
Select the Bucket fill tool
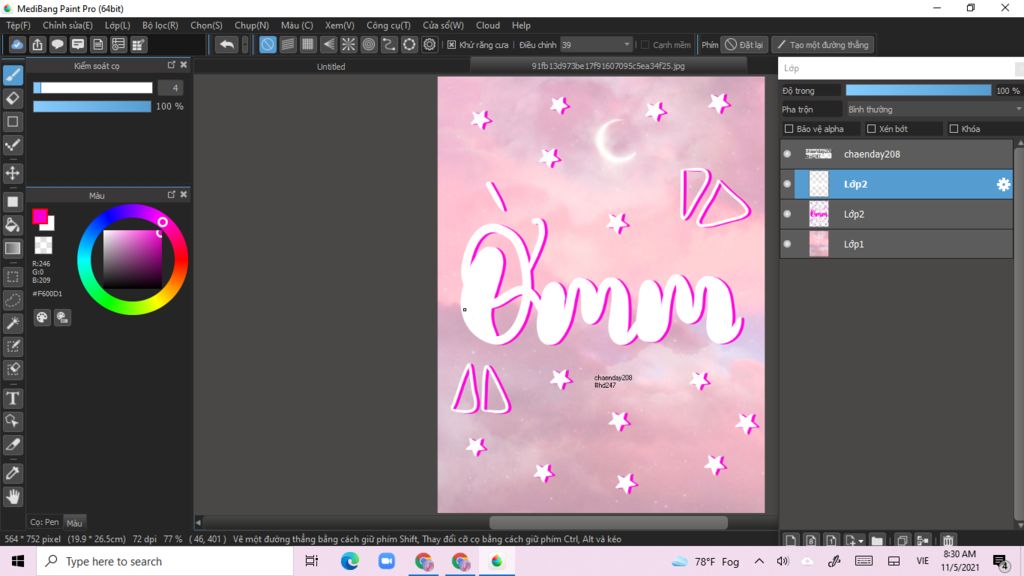tap(13, 225)
